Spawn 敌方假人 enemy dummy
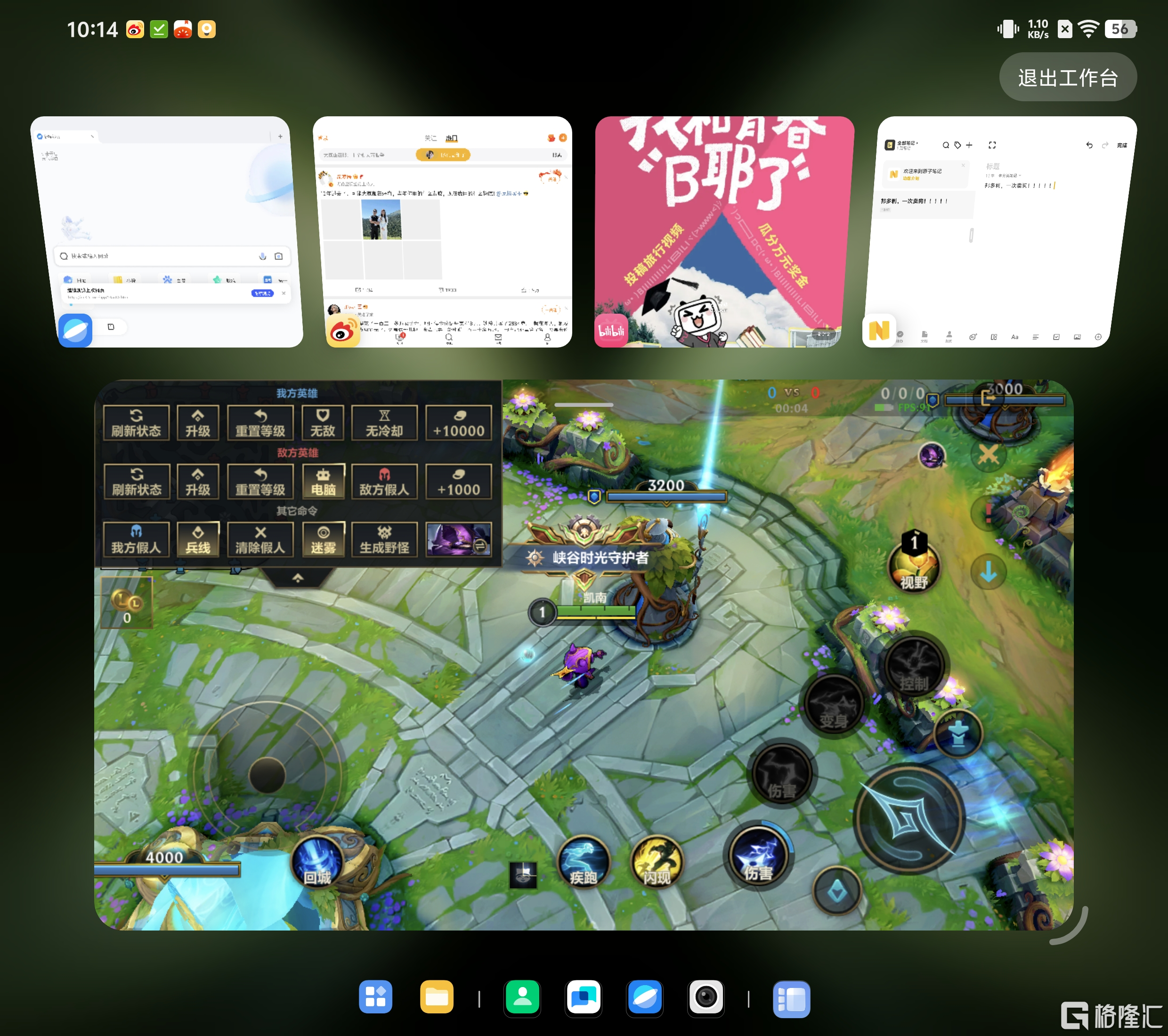This screenshot has width=1168, height=1036. [x=385, y=482]
